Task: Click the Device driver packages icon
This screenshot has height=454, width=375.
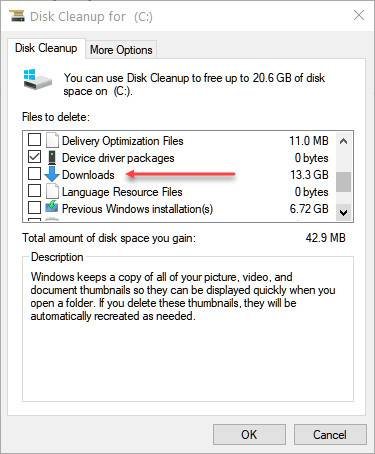Action: tap(52, 157)
